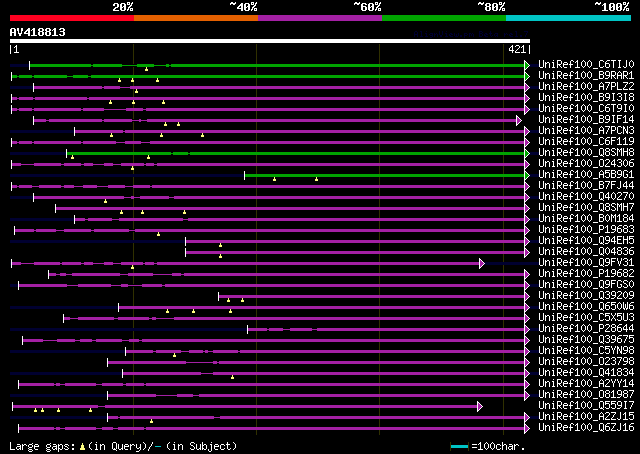Select the UniRef100_Q6ZJ16 label
The height and width of the screenshot is (454, 640).
(586, 428)
